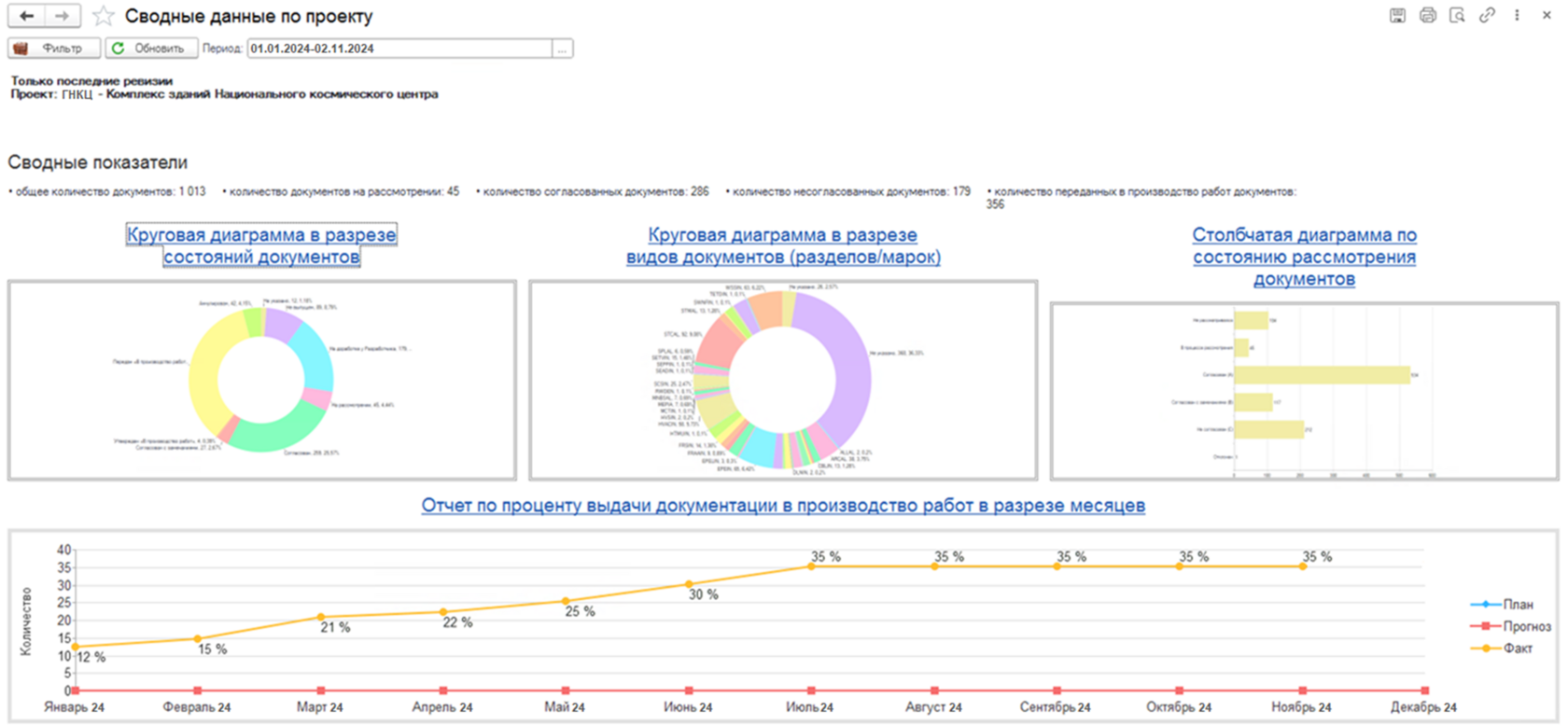
Task: Open document types pie chart link
Action: point(782,245)
